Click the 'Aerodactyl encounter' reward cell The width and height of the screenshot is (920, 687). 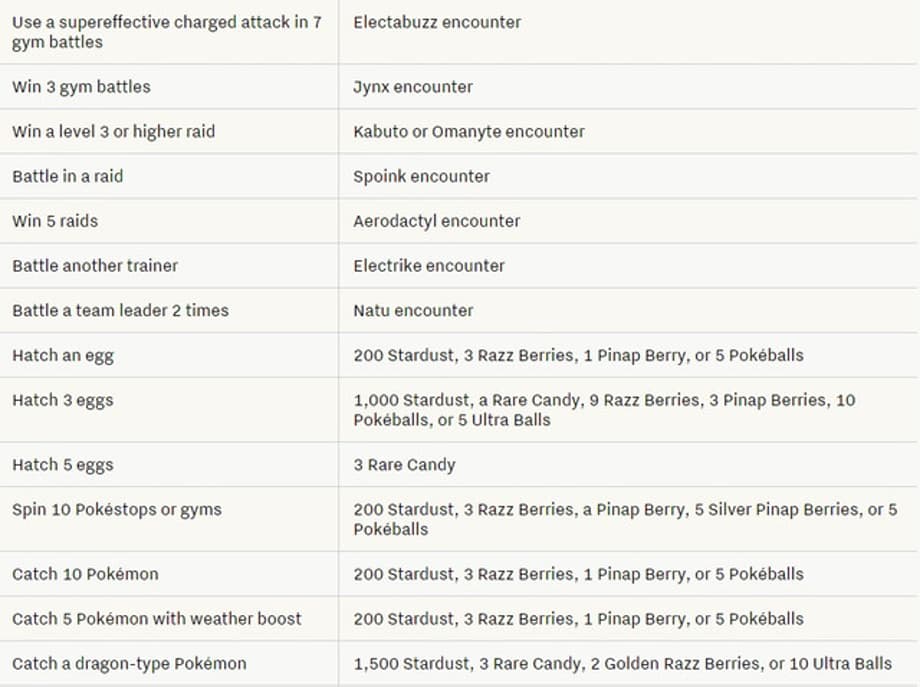pos(436,221)
